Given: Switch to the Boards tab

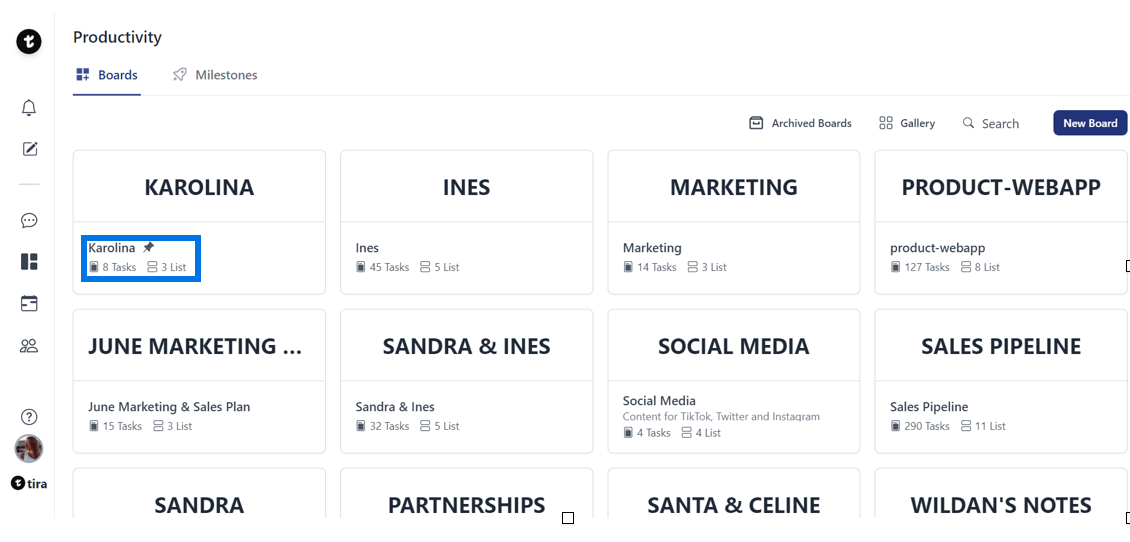Looking at the screenshot, I should pyautogui.click(x=107, y=75).
